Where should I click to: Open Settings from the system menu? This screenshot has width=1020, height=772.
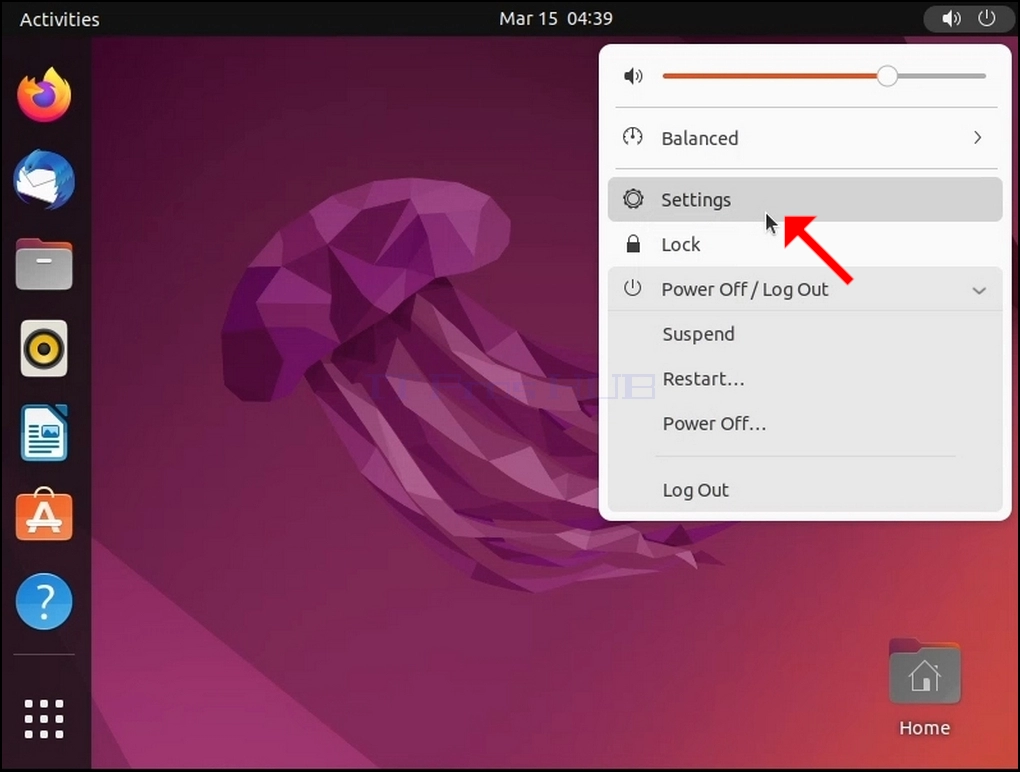point(805,199)
